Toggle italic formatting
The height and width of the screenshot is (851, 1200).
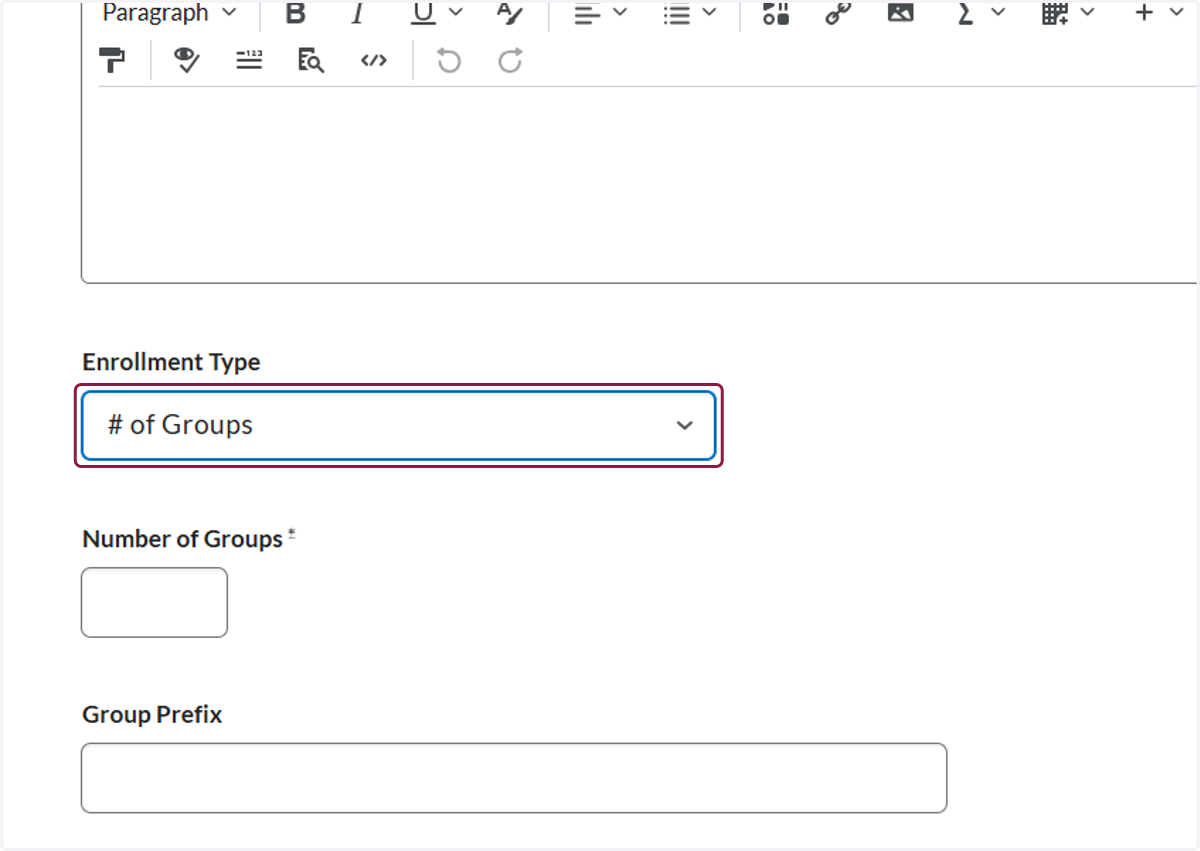pos(357,13)
